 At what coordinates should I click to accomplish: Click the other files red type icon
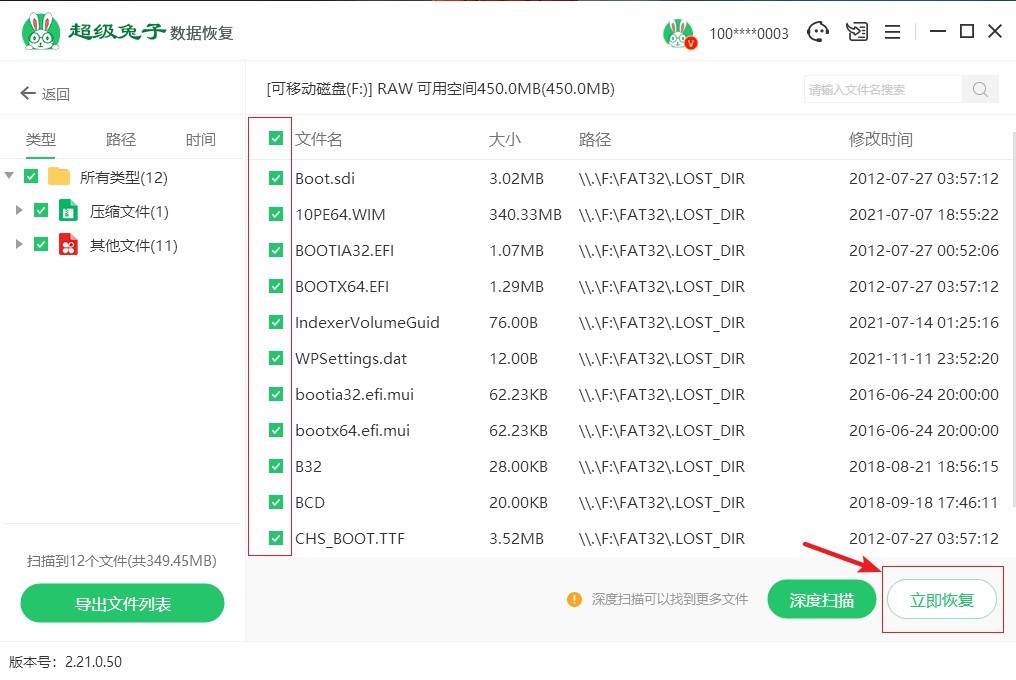(x=67, y=244)
